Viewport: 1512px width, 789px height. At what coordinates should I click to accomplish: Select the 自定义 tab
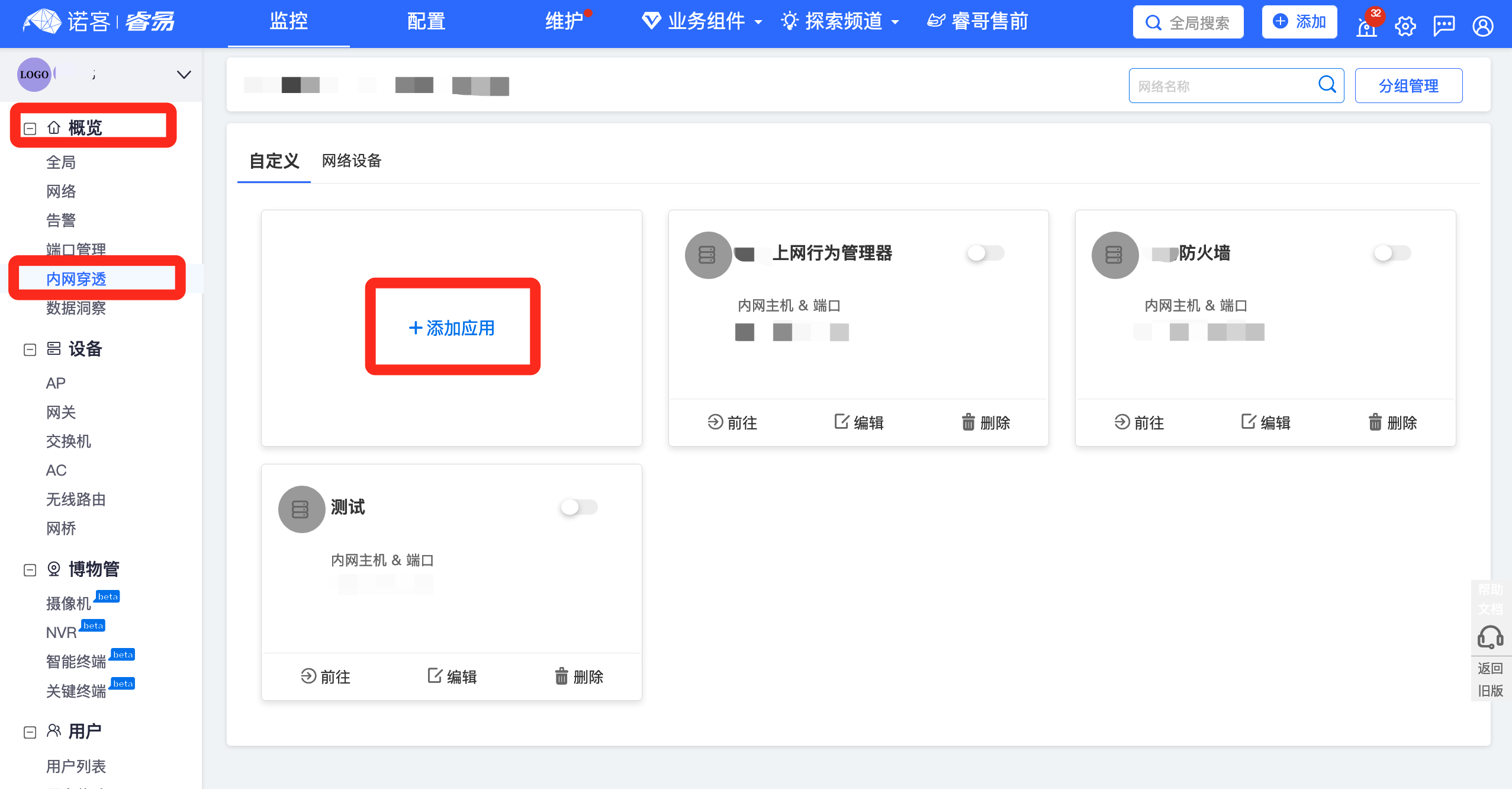[274, 161]
